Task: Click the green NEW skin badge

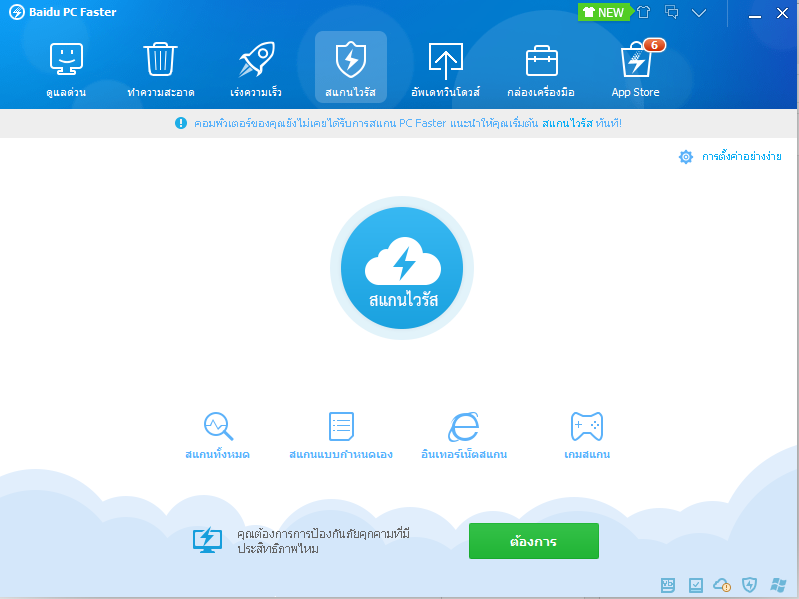Action: click(x=605, y=12)
